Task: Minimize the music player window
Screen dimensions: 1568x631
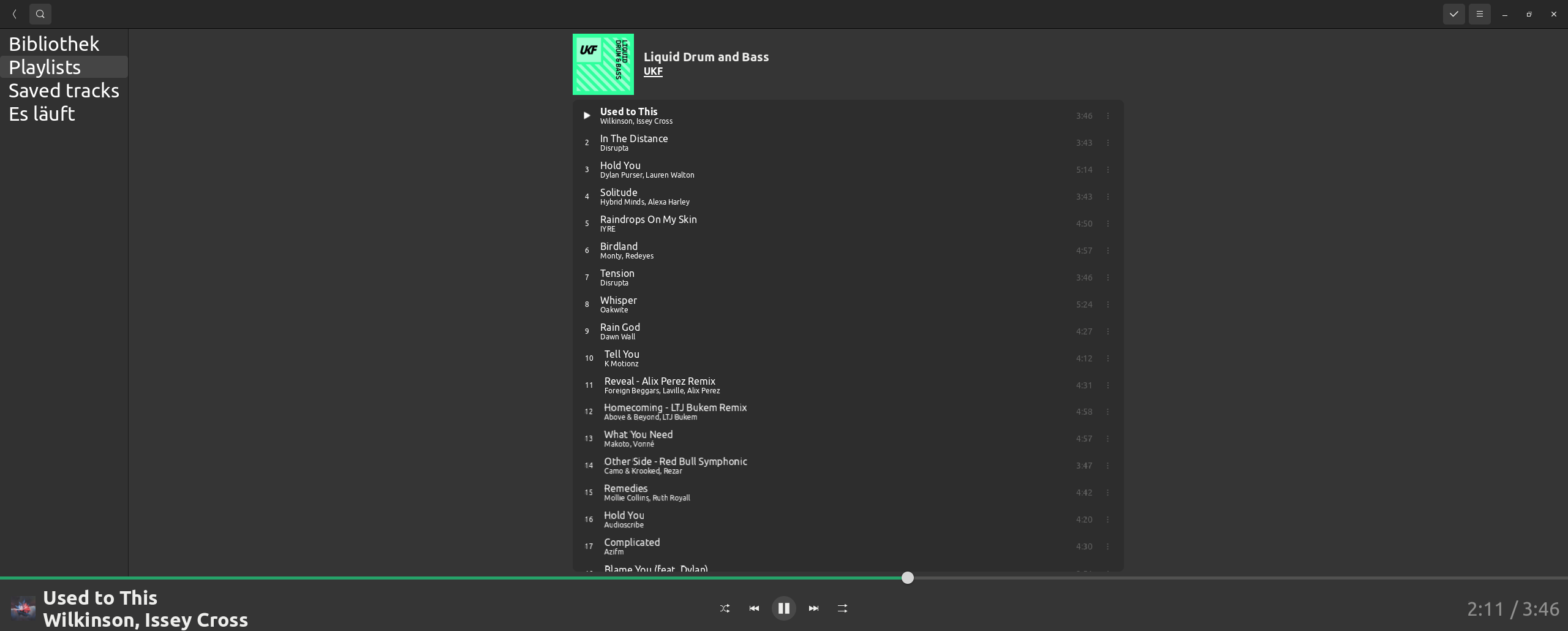Action: coord(1505,14)
